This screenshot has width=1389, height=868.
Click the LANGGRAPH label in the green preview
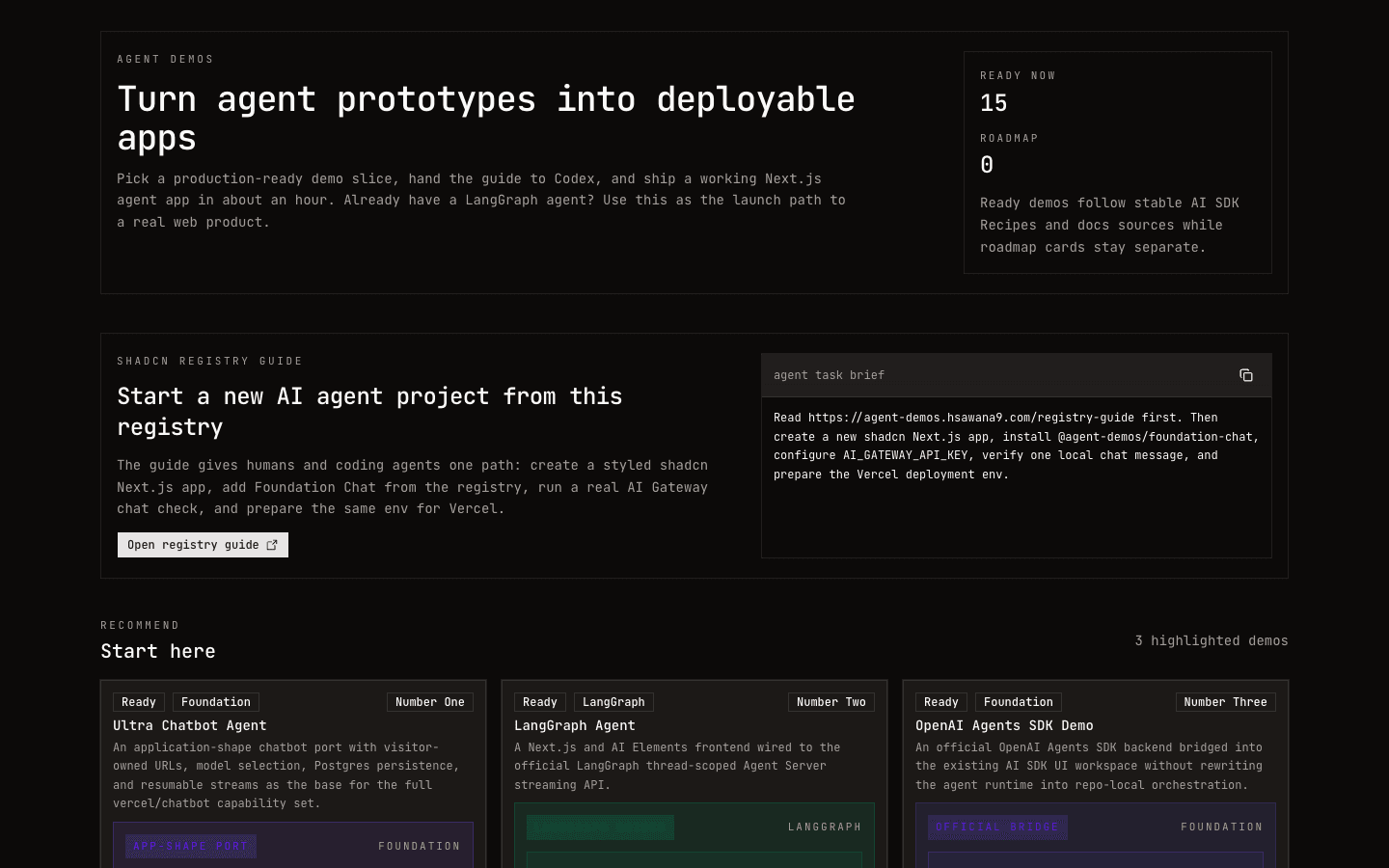click(x=825, y=827)
